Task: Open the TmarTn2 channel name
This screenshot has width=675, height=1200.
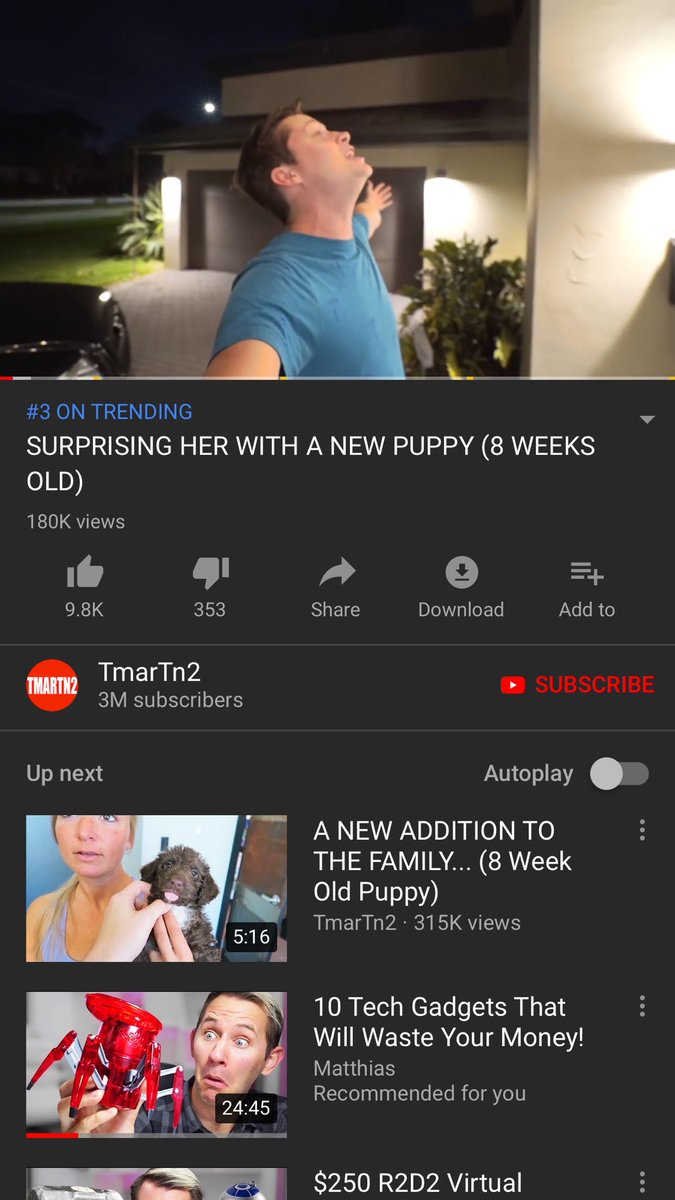Action: pyautogui.click(x=149, y=672)
